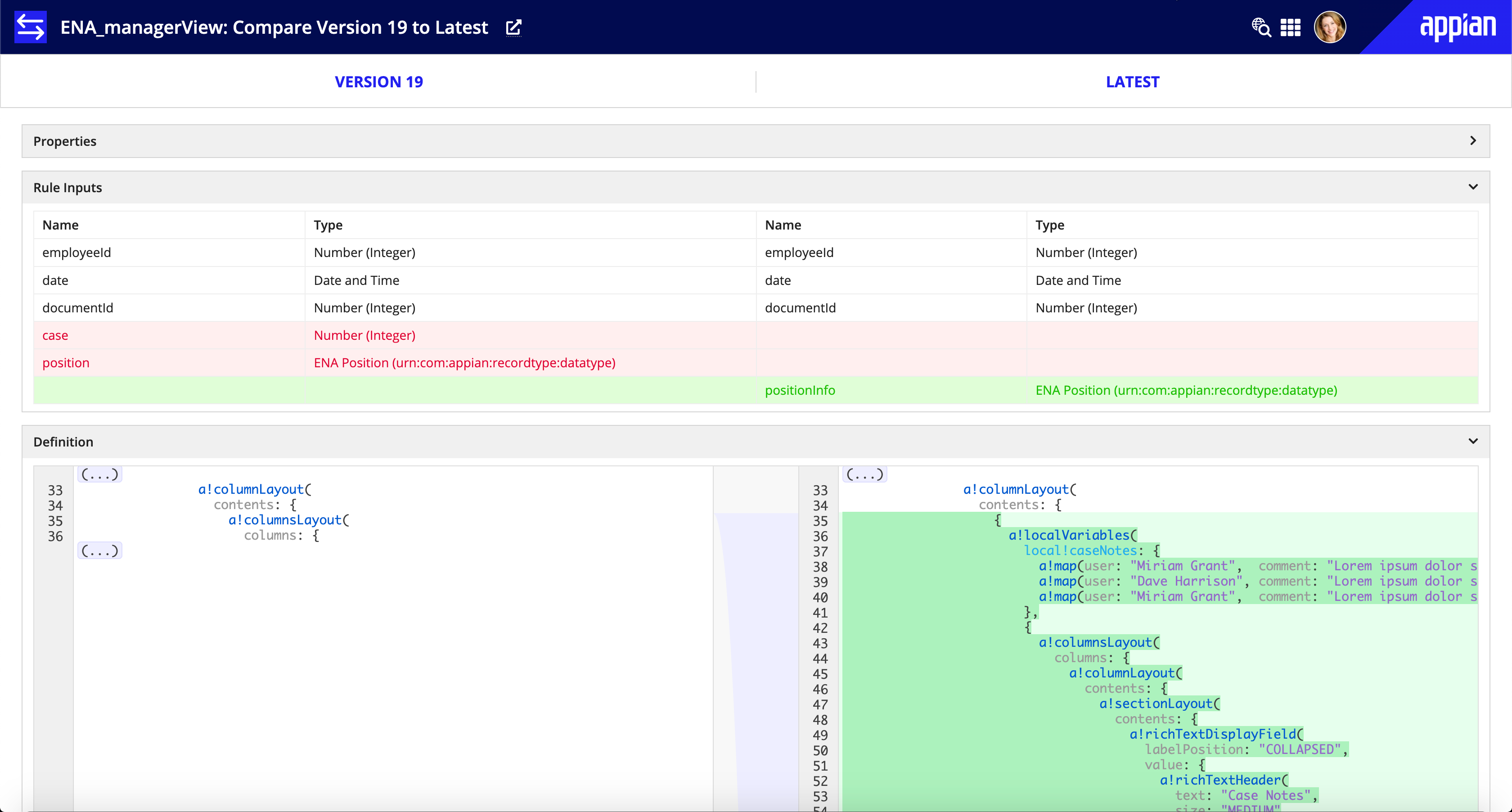The image size is (1512, 812).
Task: Click 'a!richTextDisplayField(' in Latest code
Action: coord(1217,734)
